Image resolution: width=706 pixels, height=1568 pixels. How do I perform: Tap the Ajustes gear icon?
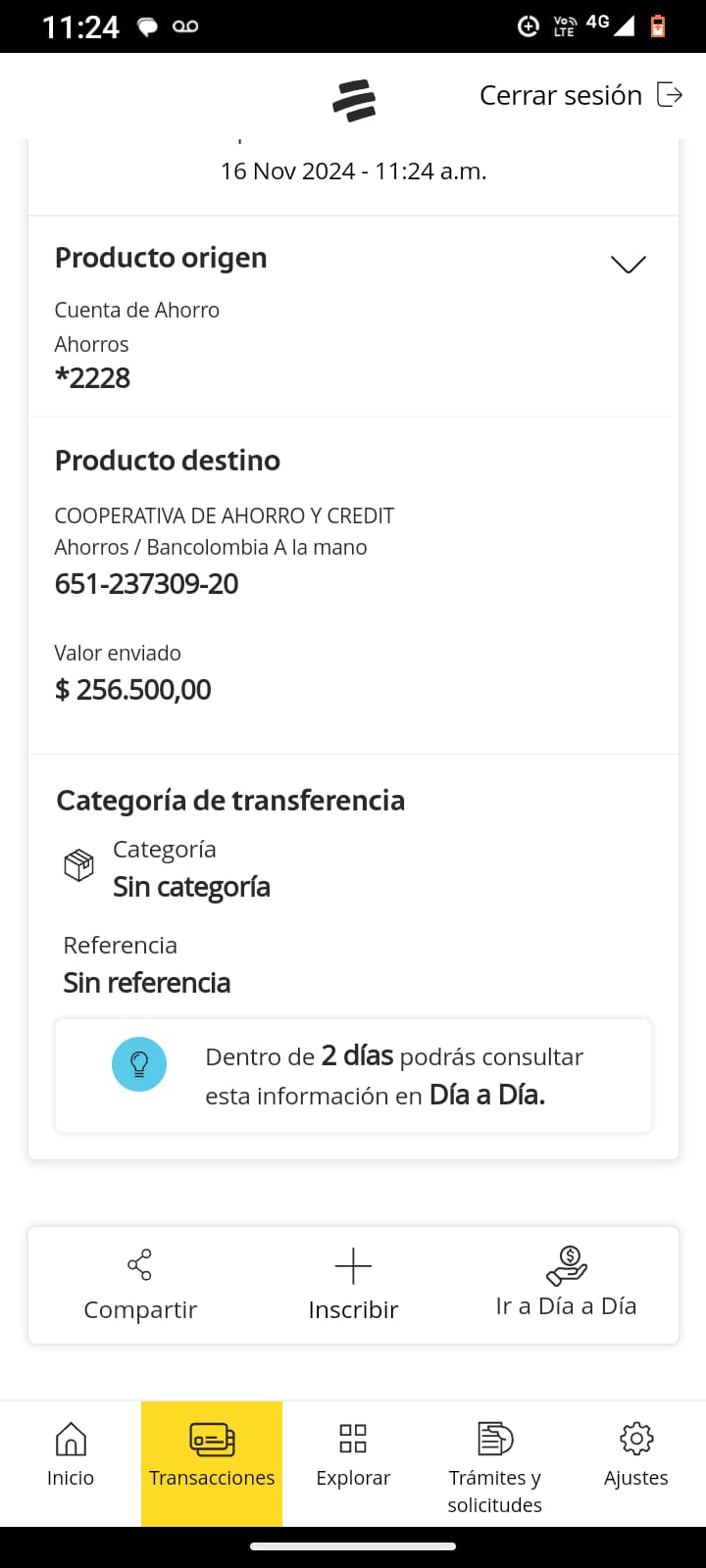point(636,1439)
